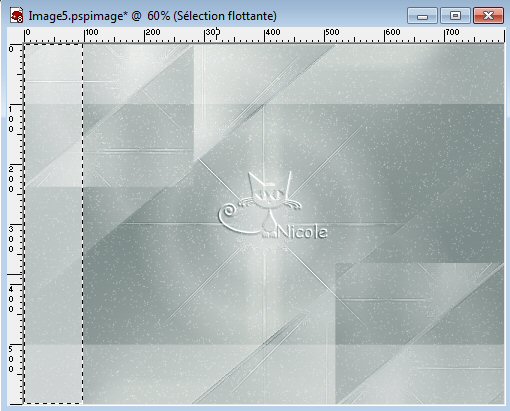Image resolution: width=510 pixels, height=411 pixels.
Task: Click the 100 mark on horizontal ruler
Action: coord(91,32)
